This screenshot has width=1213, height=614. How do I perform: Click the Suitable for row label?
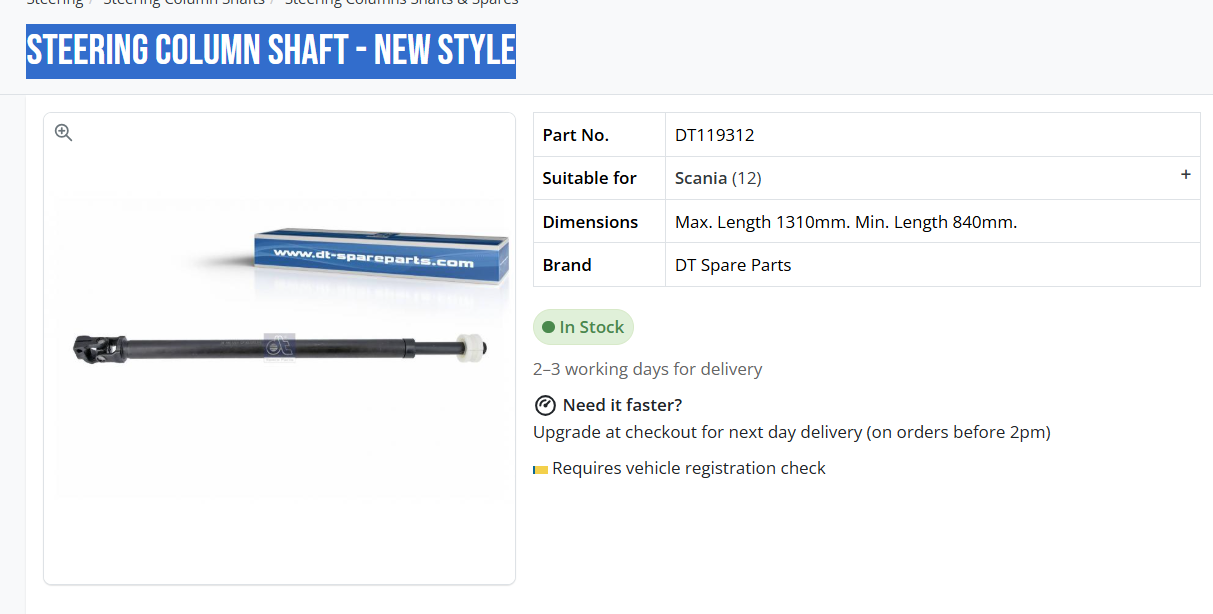[x=589, y=178]
